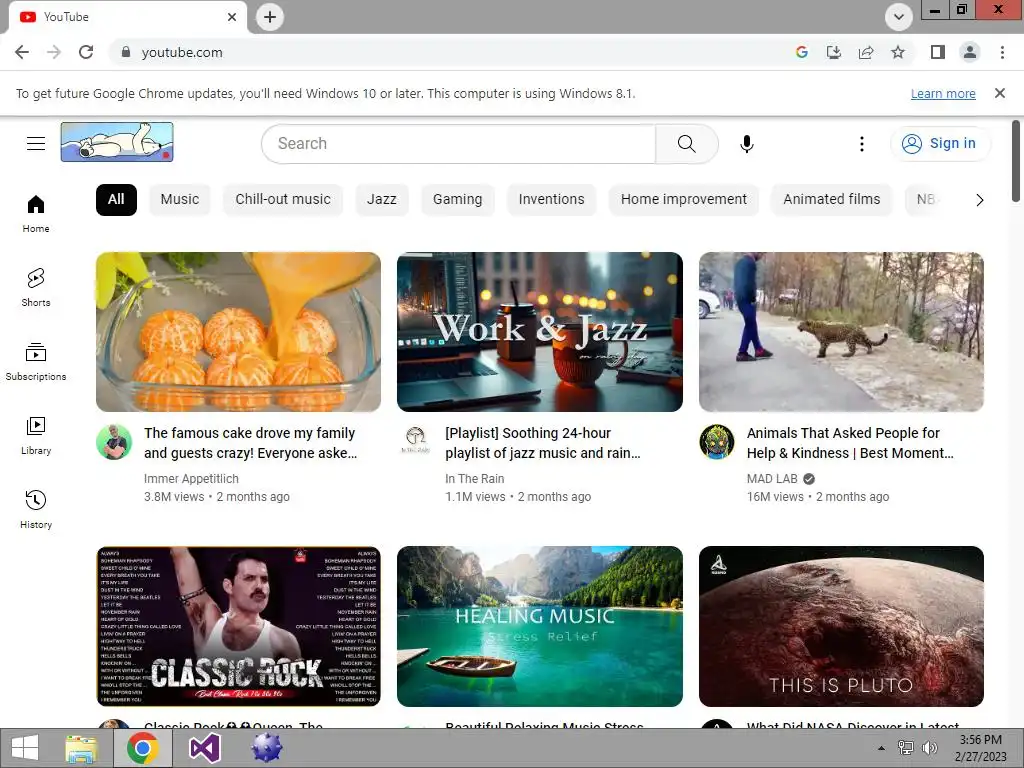Open Subscriptions from the sidebar
The image size is (1024, 768).
pos(36,361)
